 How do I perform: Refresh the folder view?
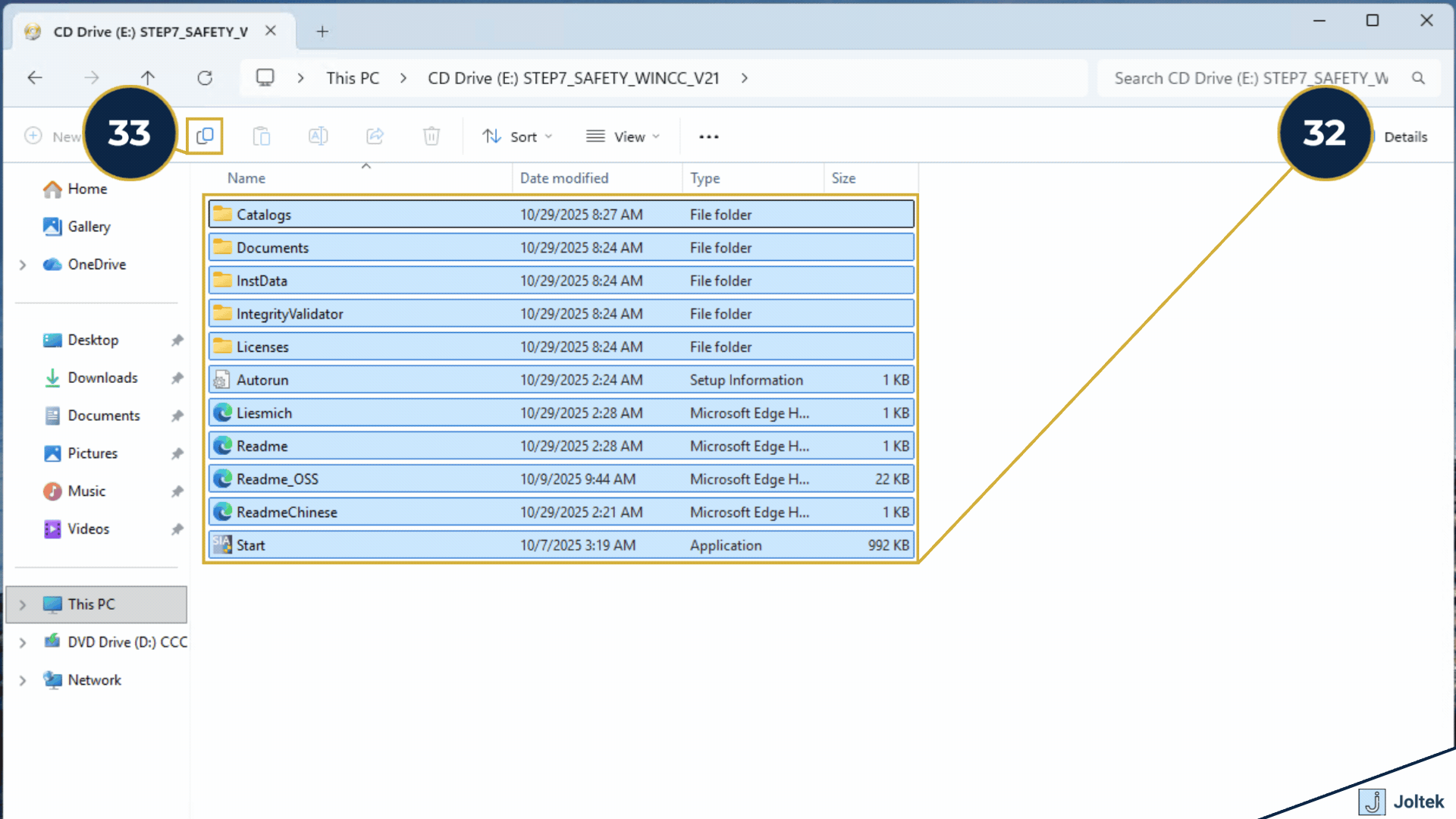coord(205,77)
